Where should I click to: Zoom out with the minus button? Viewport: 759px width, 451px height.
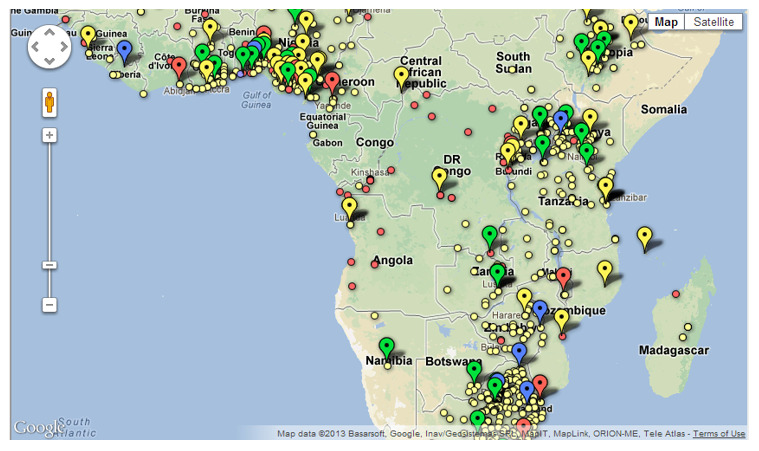pos(49,304)
